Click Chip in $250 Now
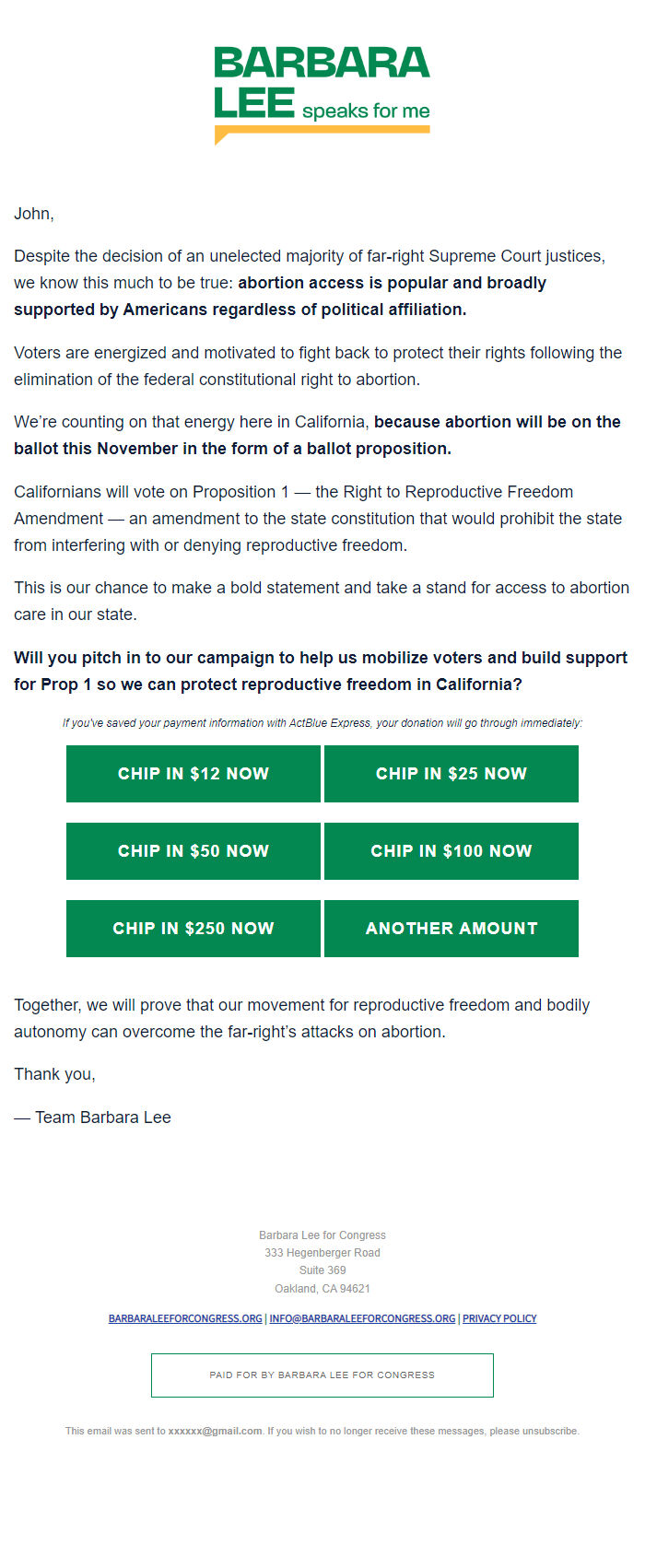The width and height of the screenshot is (645, 1568). point(193,929)
